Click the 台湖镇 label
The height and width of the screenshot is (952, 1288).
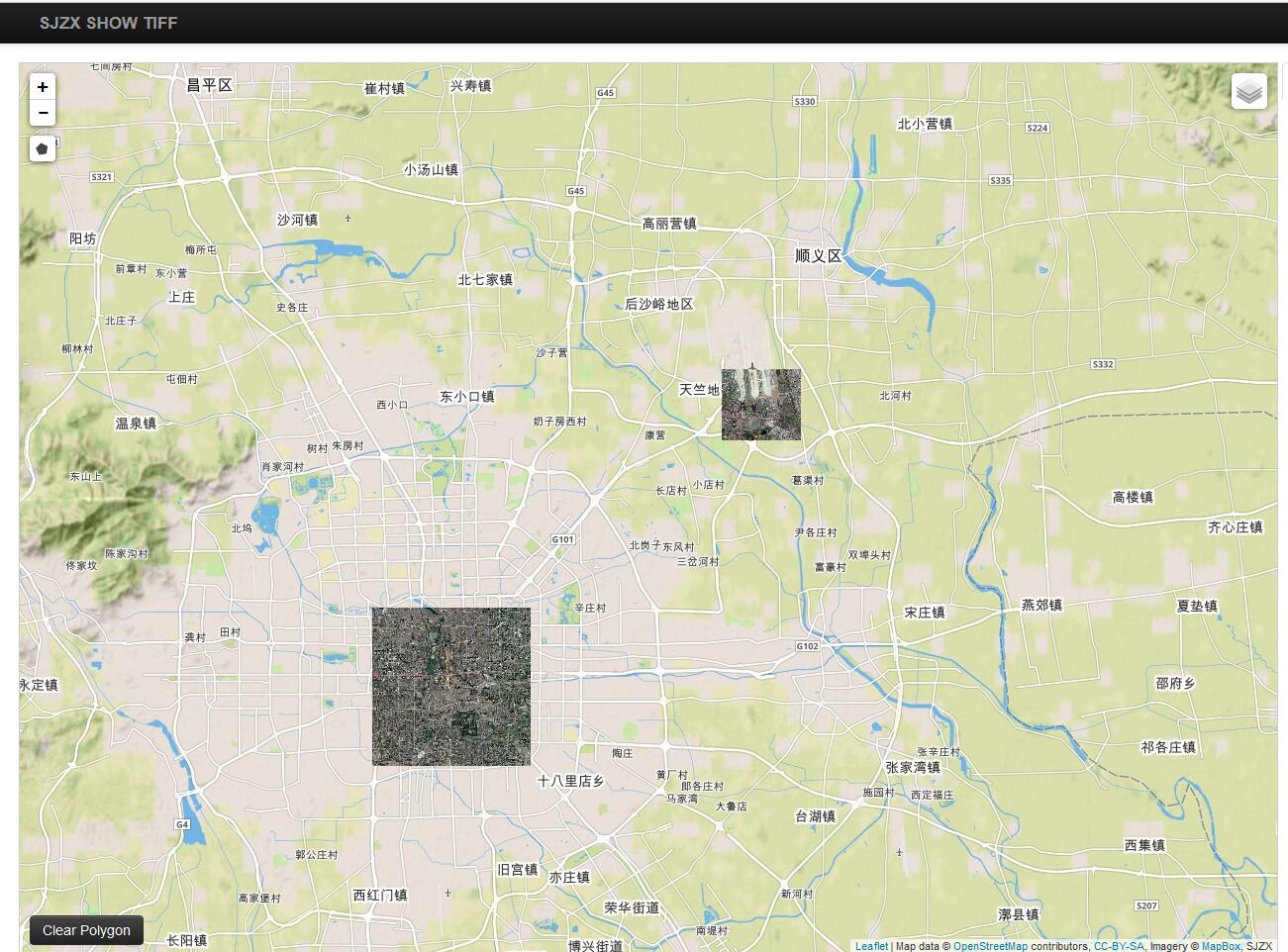[x=816, y=816]
